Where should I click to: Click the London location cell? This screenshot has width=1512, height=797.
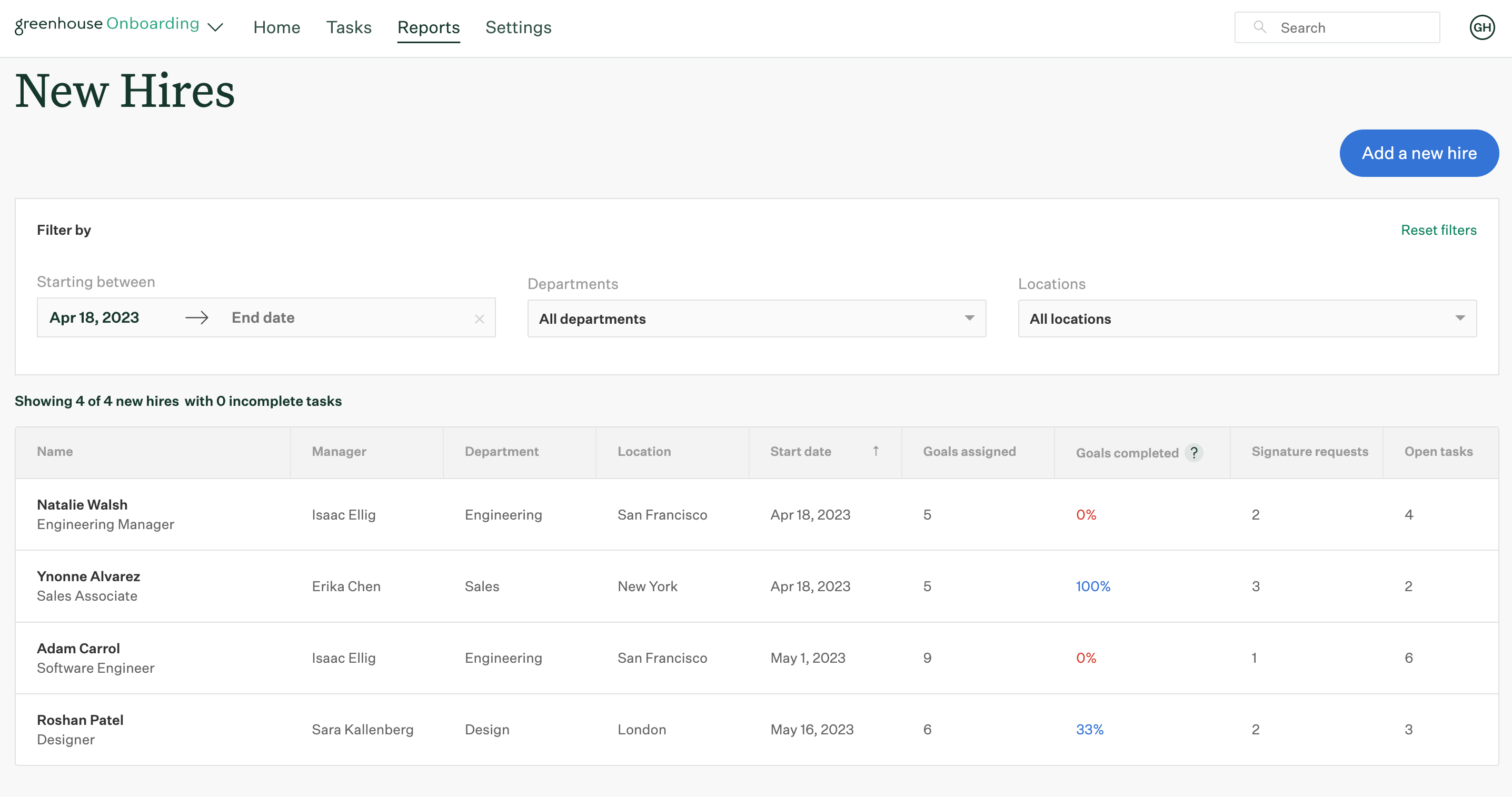click(642, 730)
